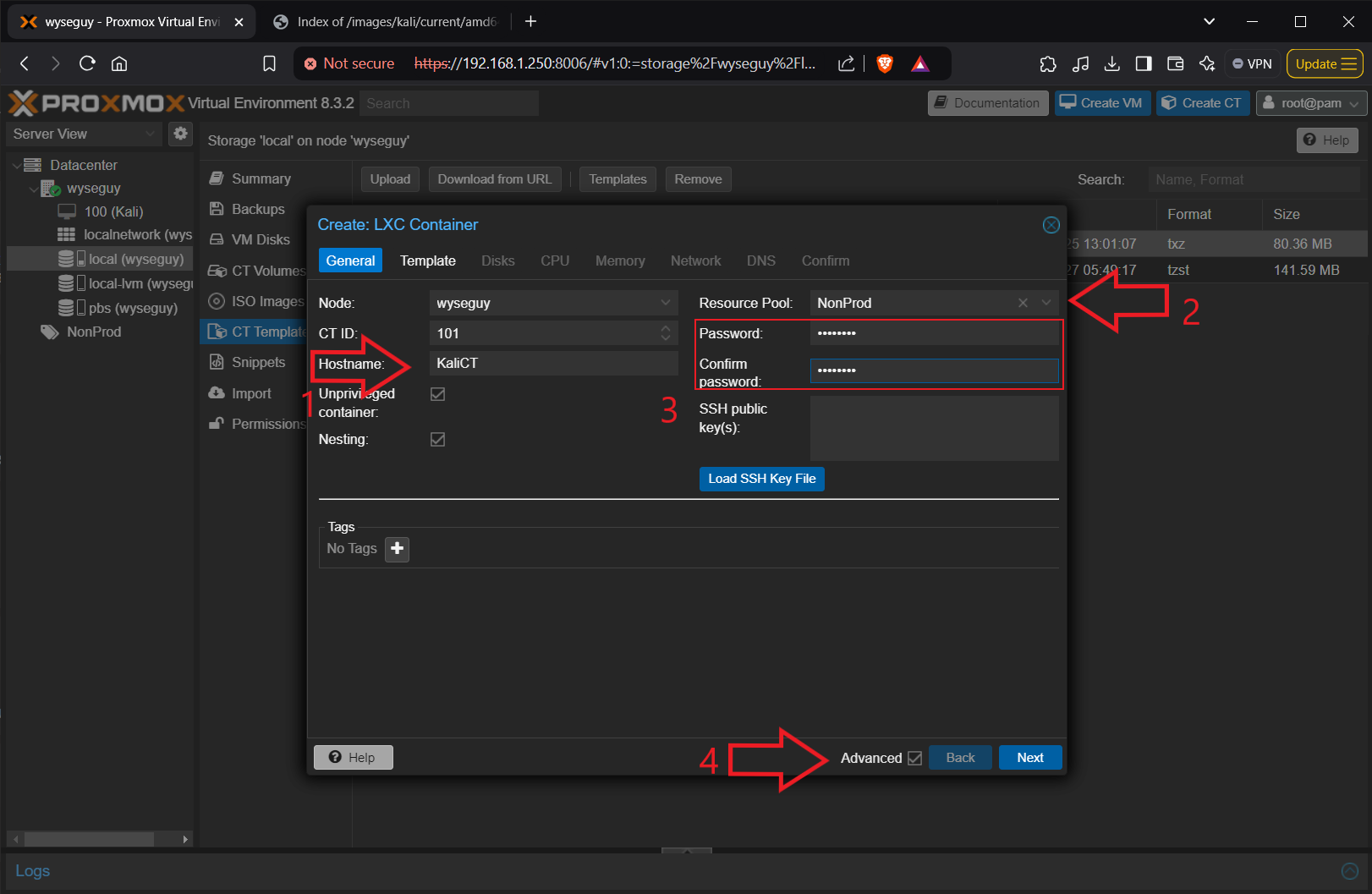The height and width of the screenshot is (894, 1372).
Task: Open the Brave Wallet icon
Action: 1175,63
